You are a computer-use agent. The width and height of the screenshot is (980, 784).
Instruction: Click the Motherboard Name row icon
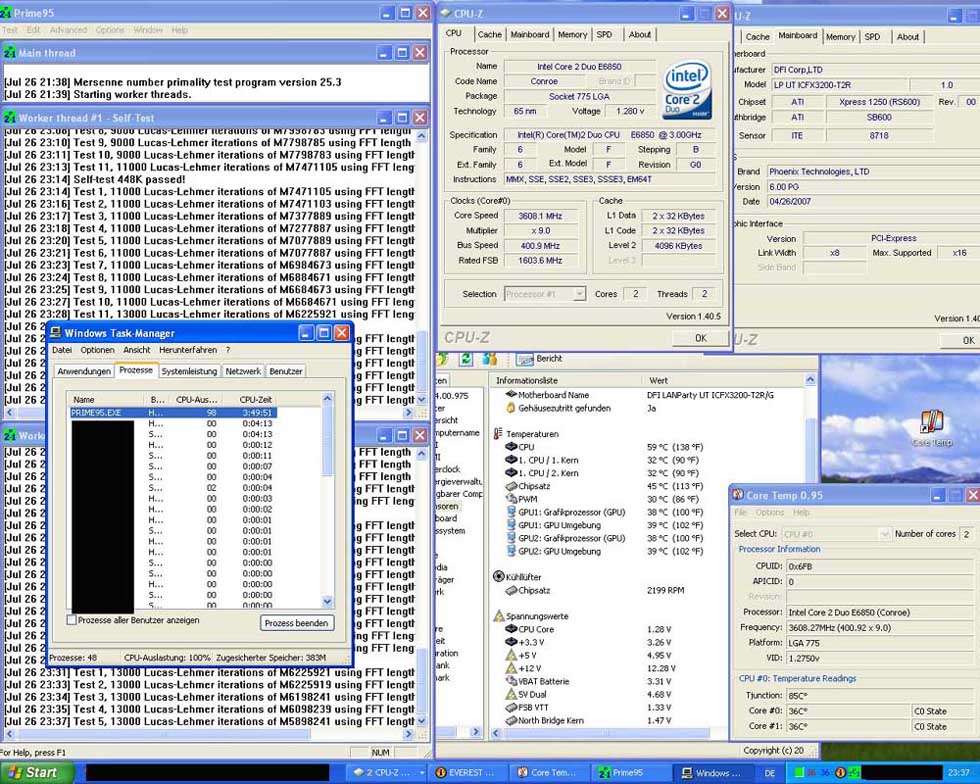pyautogui.click(x=511, y=395)
